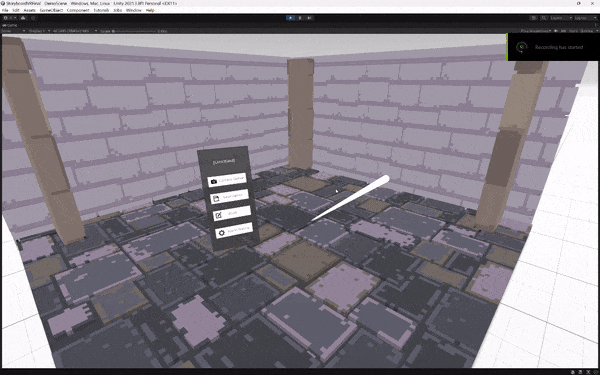Screen dimensions: 600x375
Task: Adjust the Game view Scale slider
Action: (x=134, y=31)
